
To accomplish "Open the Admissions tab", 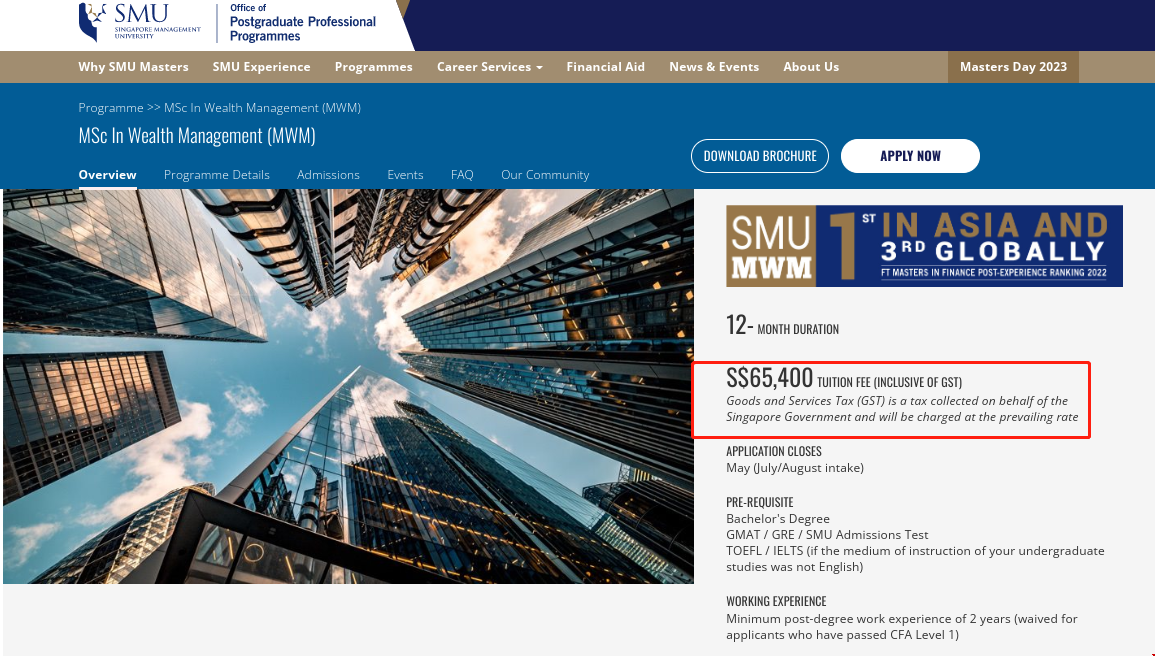I will pos(328,174).
